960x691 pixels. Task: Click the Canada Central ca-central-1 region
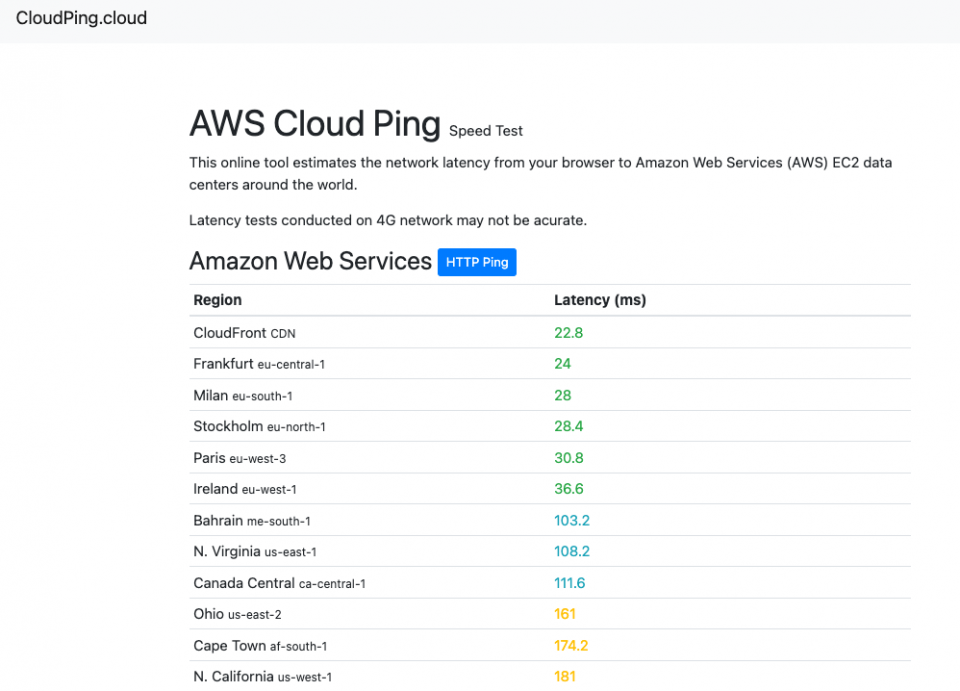tap(279, 583)
